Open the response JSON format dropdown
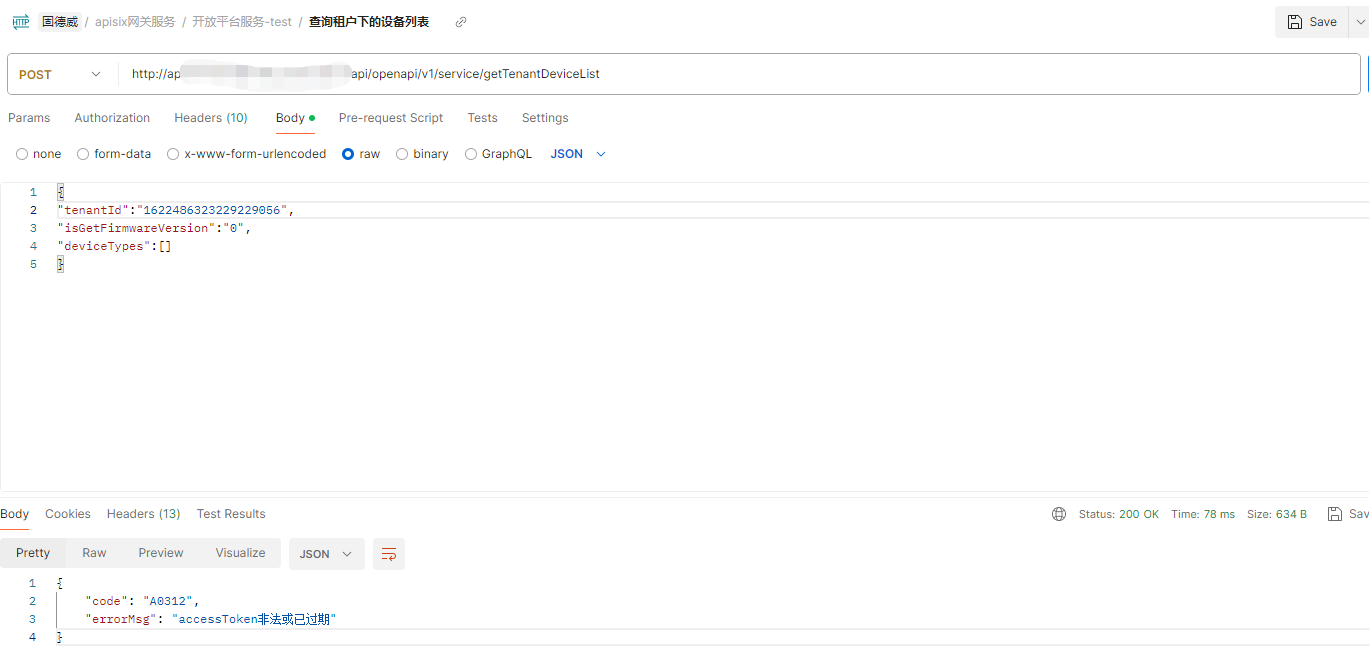The height and width of the screenshot is (660, 1369). [326, 554]
